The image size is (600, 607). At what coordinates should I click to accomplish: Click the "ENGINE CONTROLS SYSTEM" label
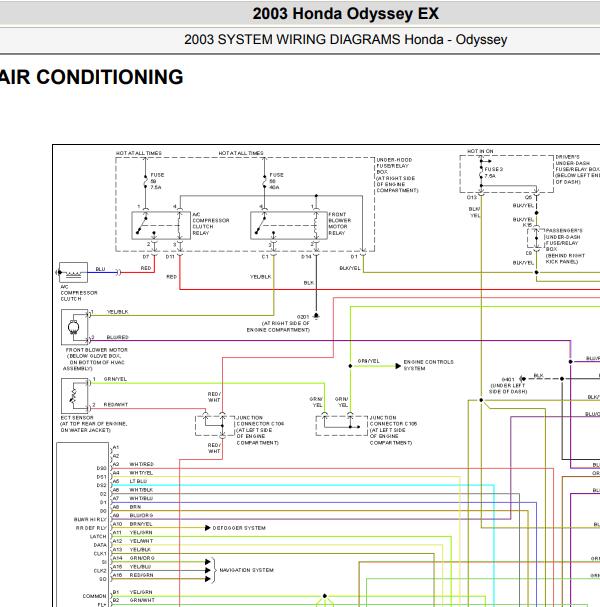pos(428,365)
